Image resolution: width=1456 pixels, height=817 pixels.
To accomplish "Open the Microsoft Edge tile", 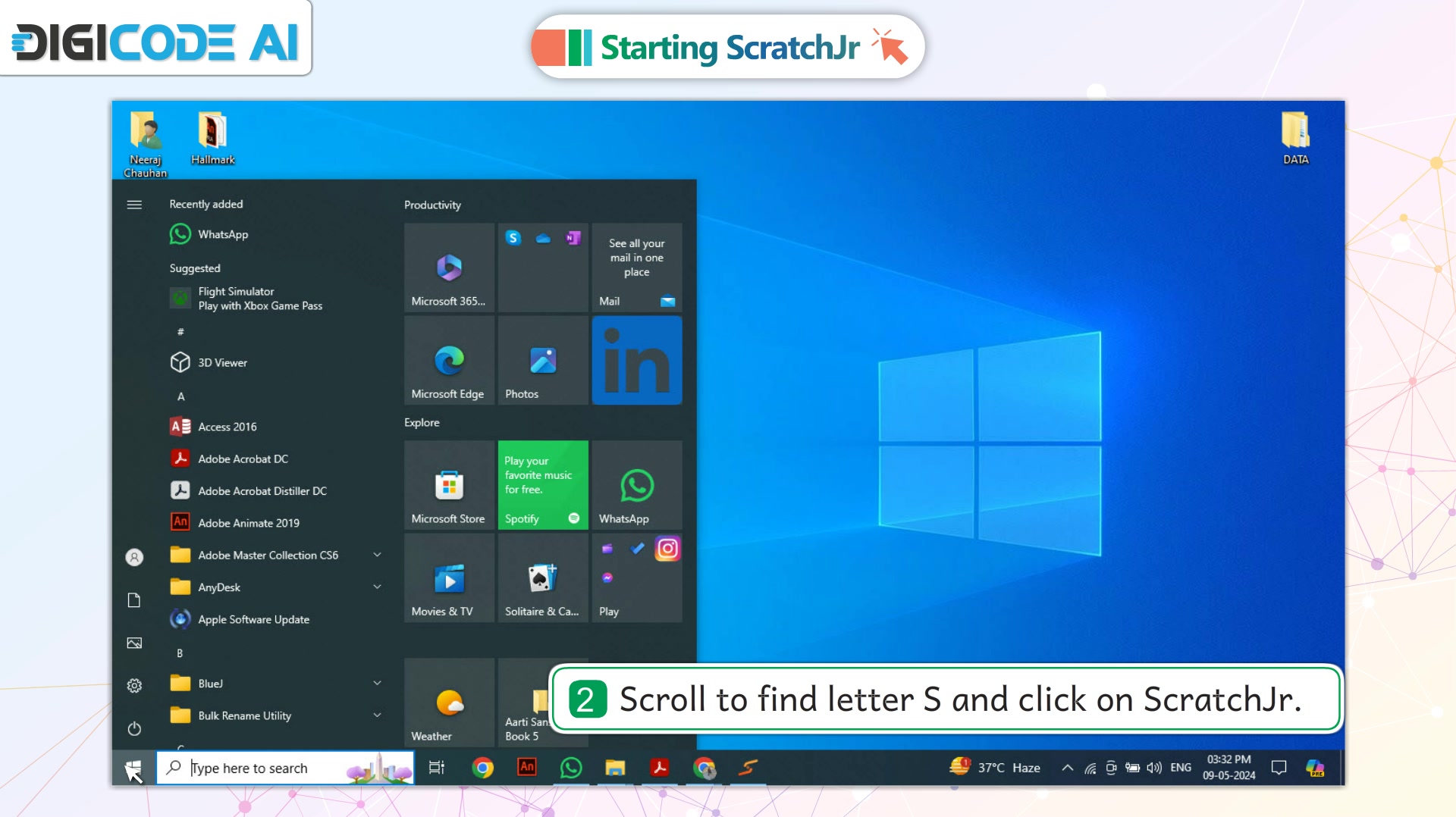I will (x=449, y=361).
